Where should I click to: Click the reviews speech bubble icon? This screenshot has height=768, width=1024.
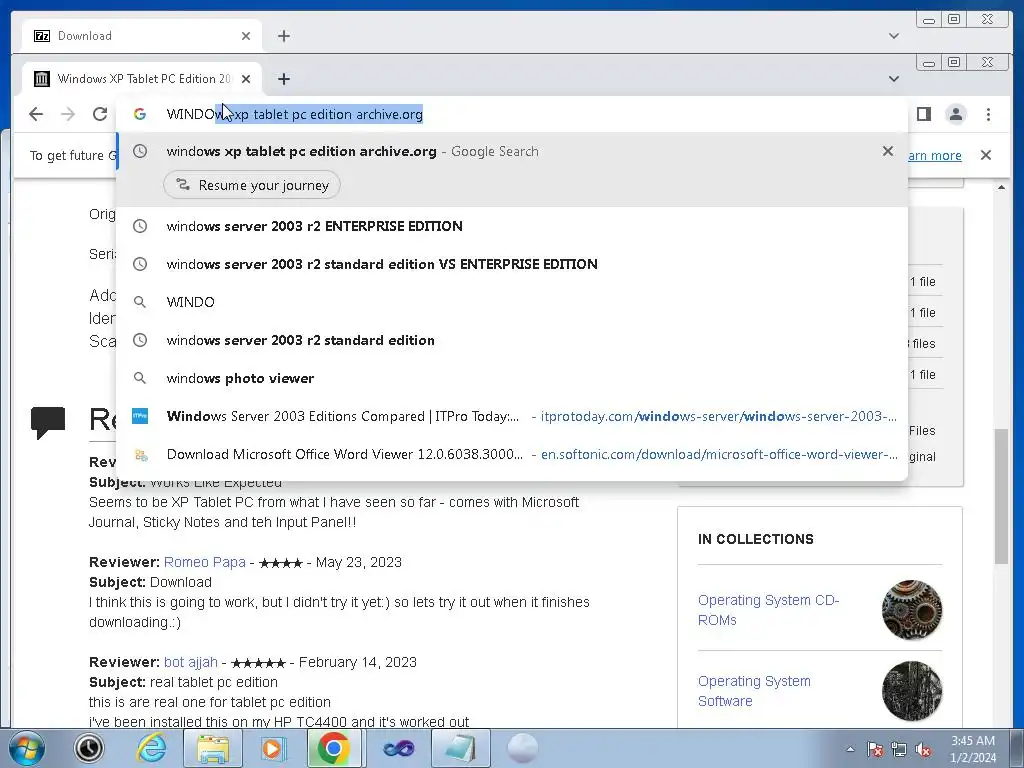(x=48, y=422)
